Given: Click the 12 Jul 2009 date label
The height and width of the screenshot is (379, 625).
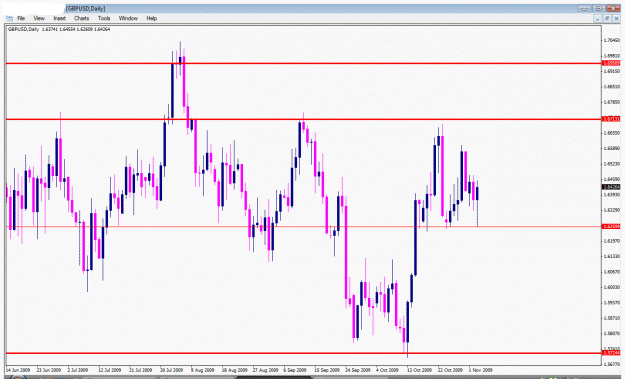Looking at the screenshot, I should click(110, 370).
